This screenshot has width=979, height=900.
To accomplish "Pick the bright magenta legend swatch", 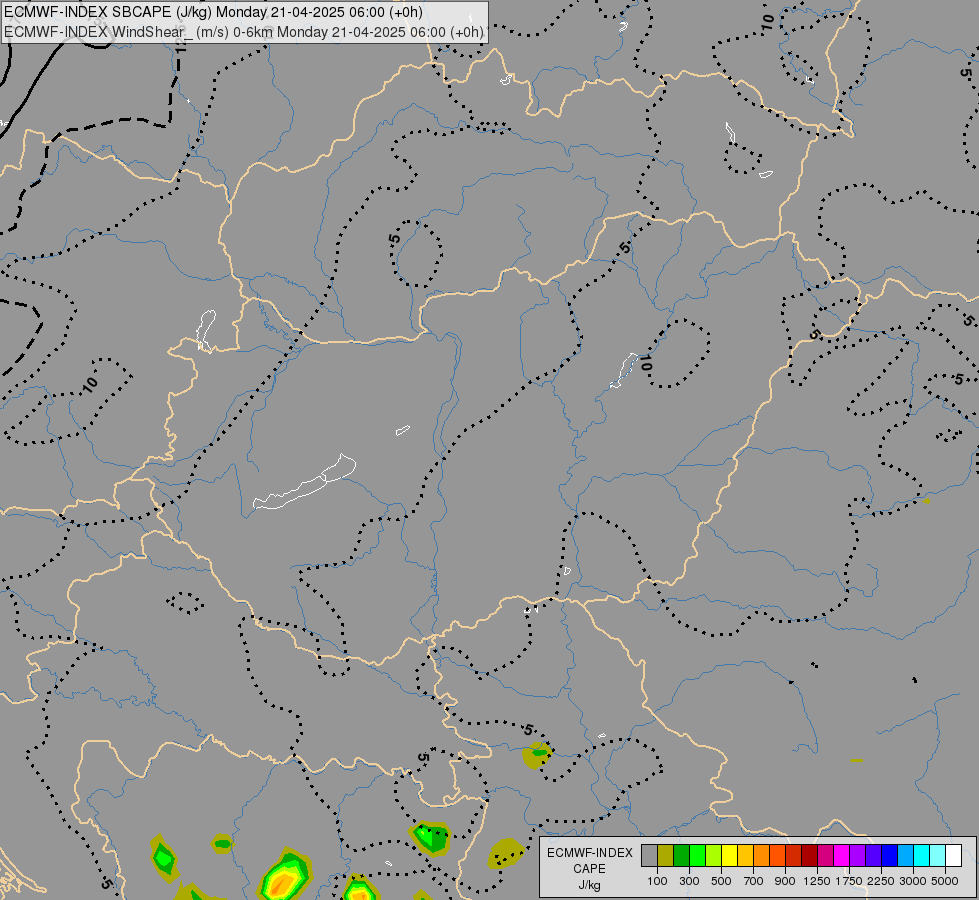I will coord(841,856).
